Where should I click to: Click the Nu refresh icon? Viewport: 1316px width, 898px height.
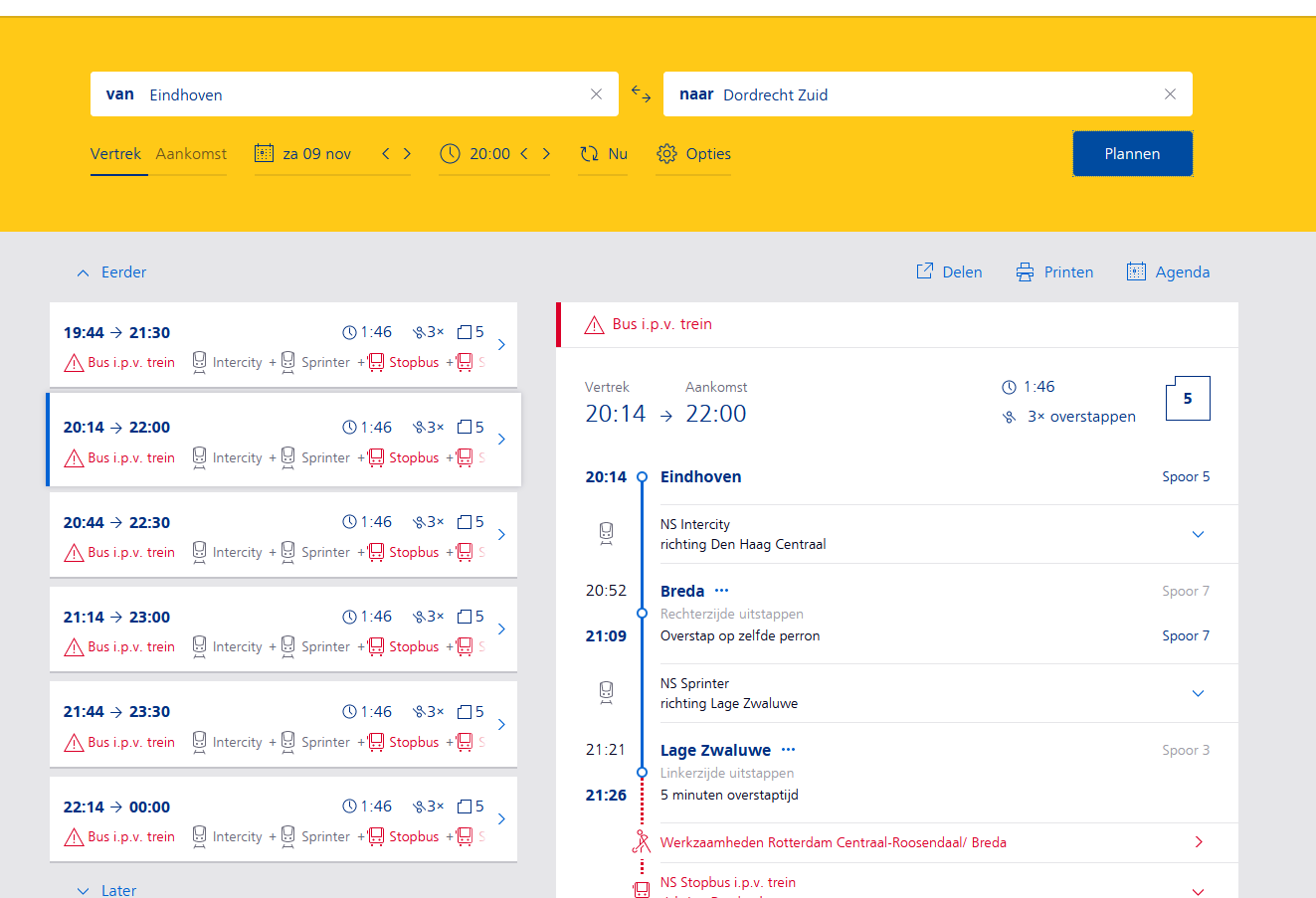589,154
